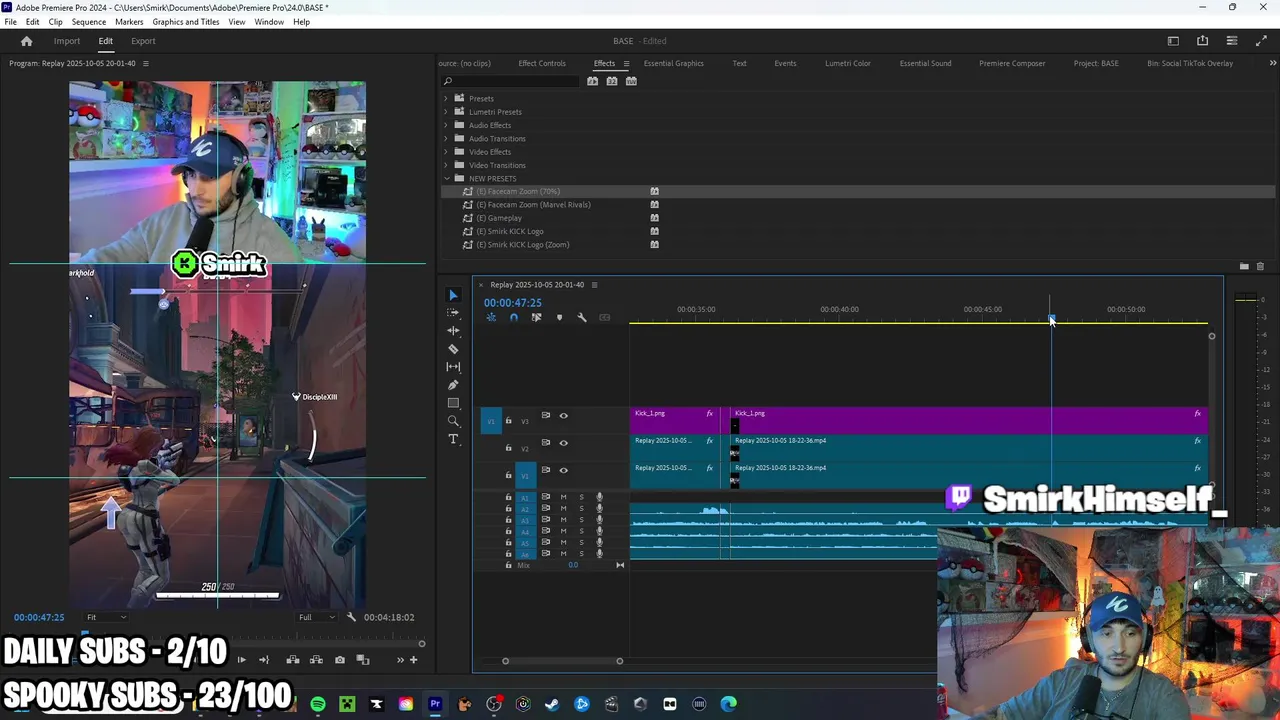Select the Pen tool
This screenshot has width=1280, height=720.
point(453,385)
